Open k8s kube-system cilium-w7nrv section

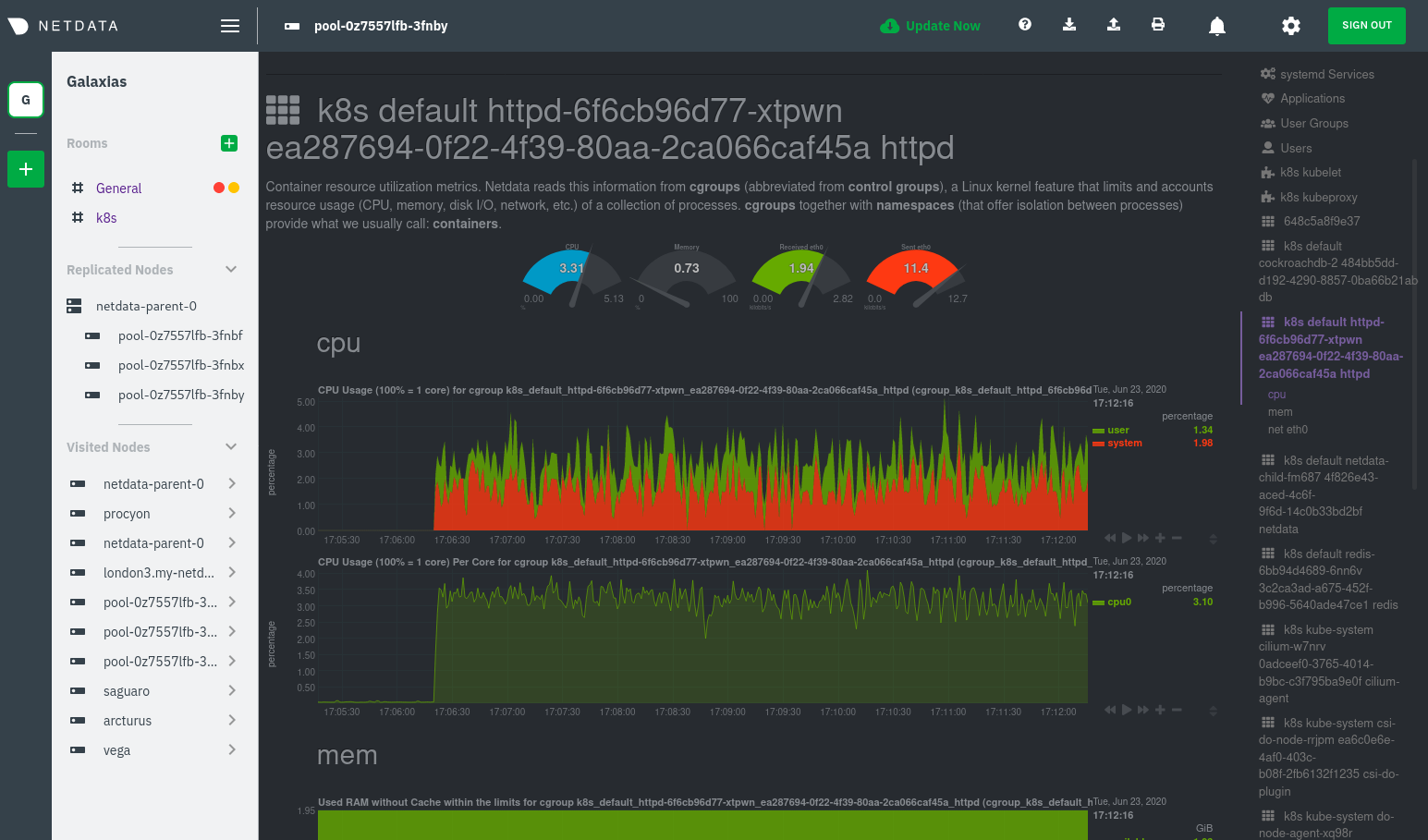1328,663
